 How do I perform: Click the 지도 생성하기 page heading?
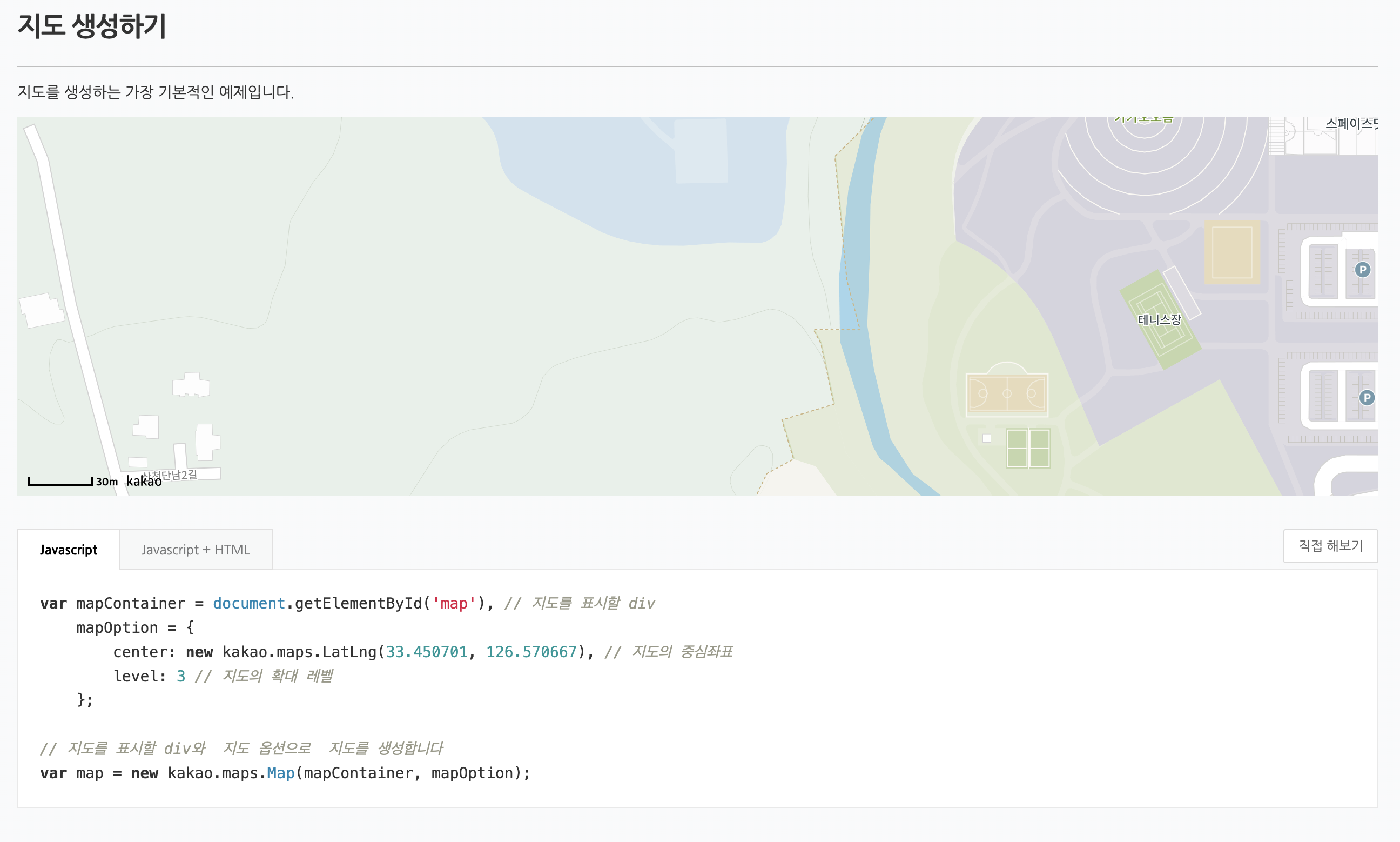click(x=92, y=26)
